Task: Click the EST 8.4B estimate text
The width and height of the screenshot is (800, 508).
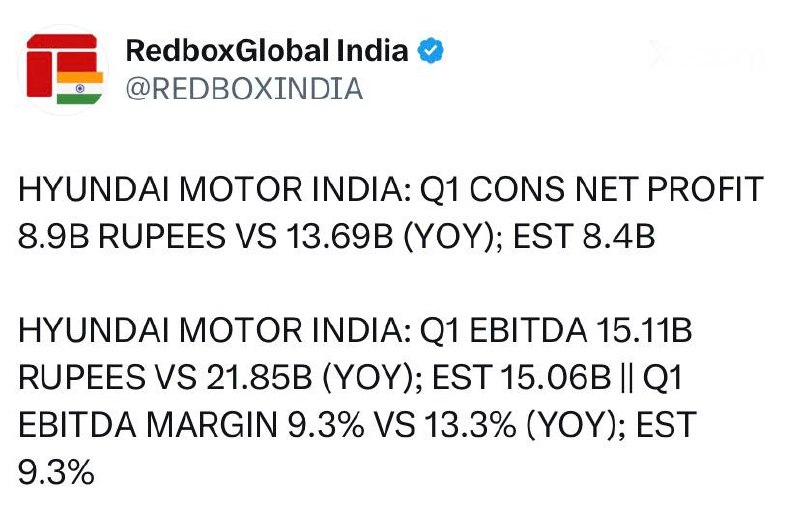Action: [x=584, y=237]
